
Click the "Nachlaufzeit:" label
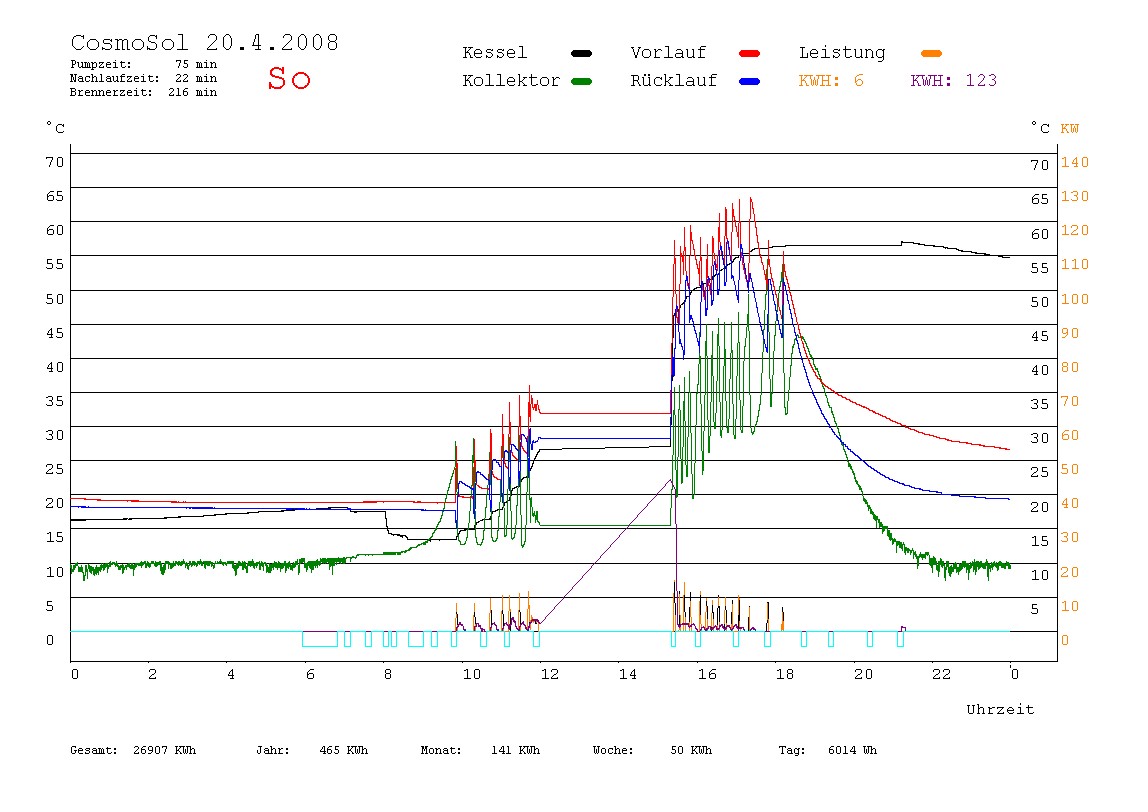[115, 78]
